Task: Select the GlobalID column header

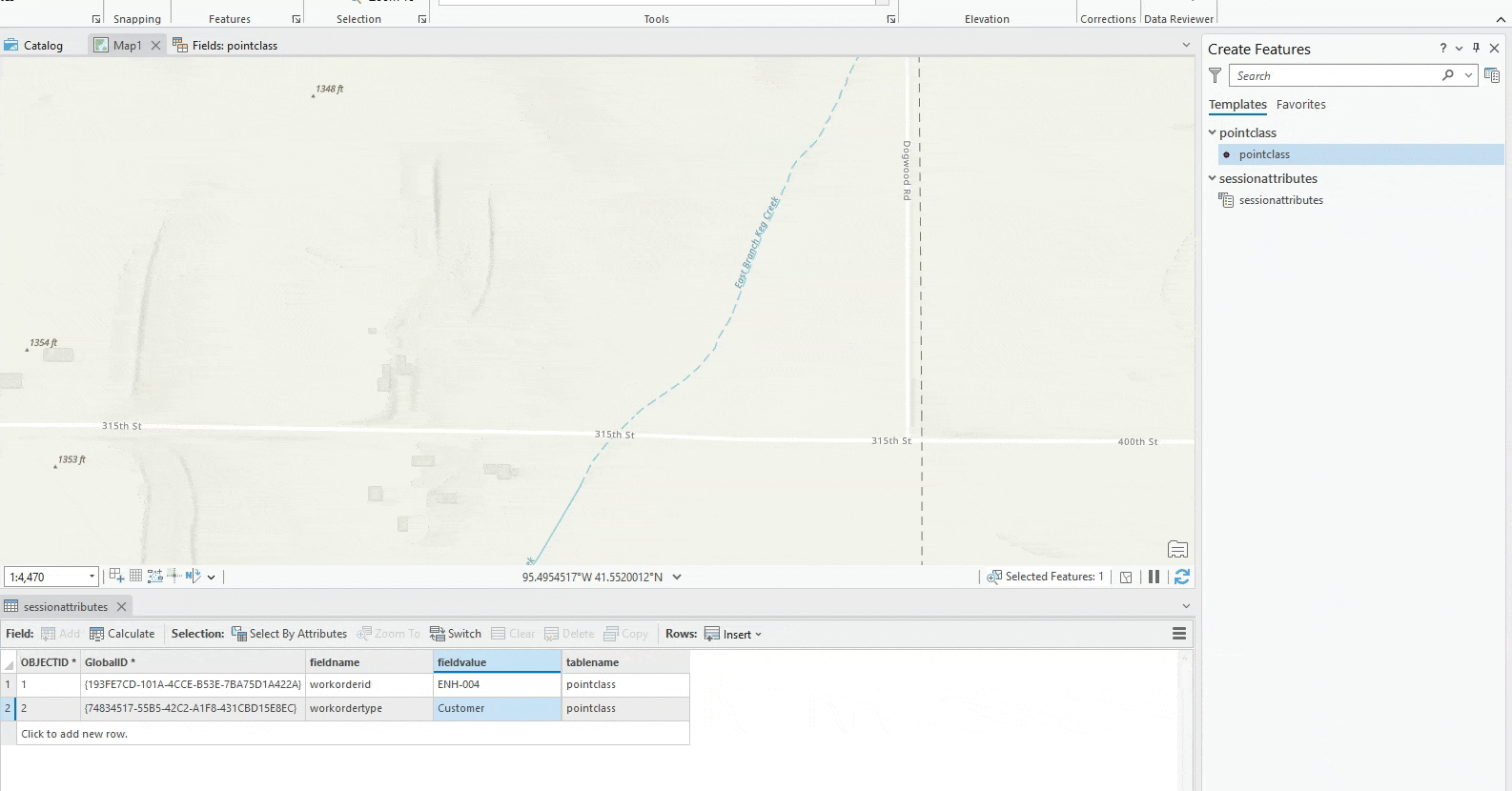Action: [x=193, y=662]
